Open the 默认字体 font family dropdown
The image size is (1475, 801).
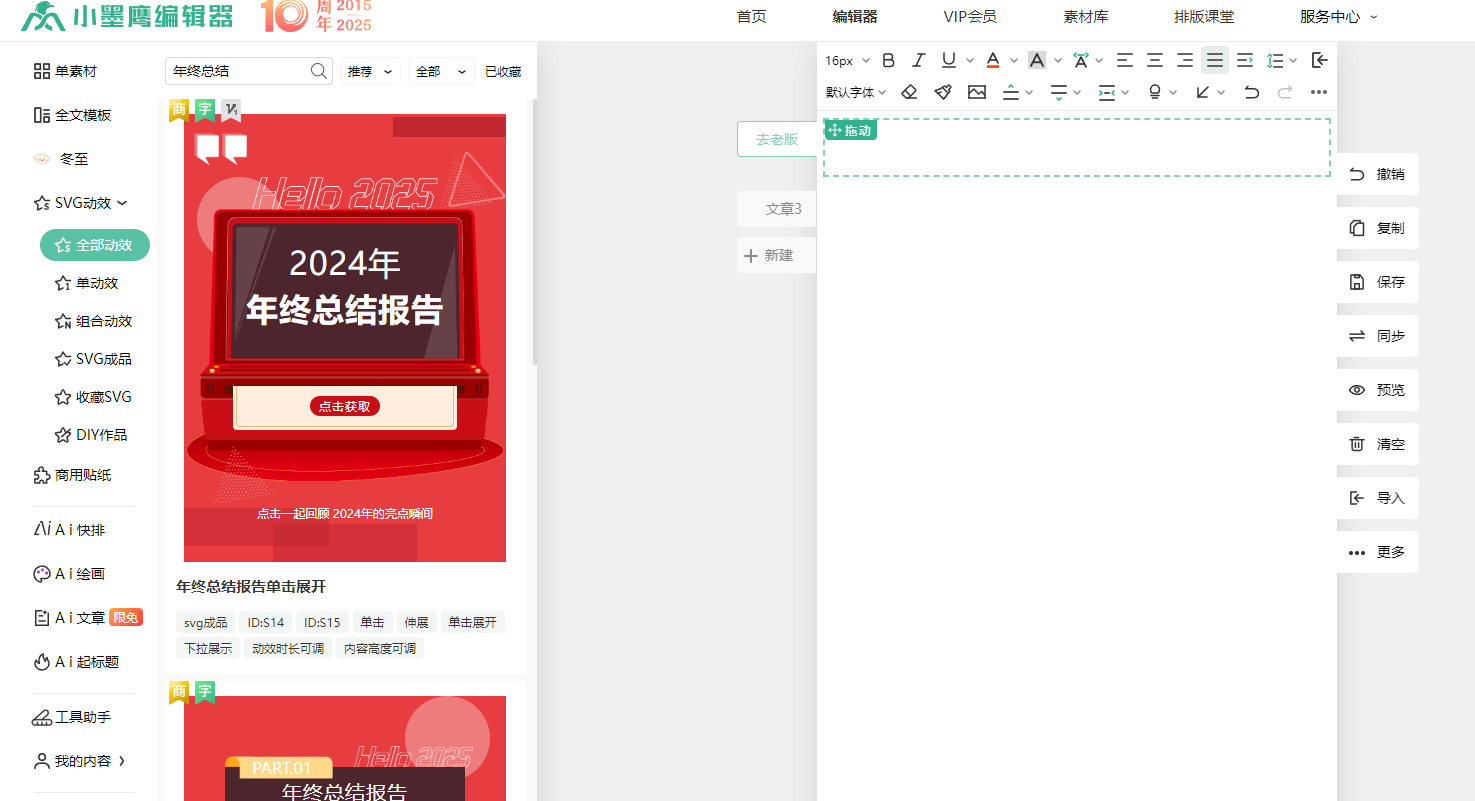point(856,92)
